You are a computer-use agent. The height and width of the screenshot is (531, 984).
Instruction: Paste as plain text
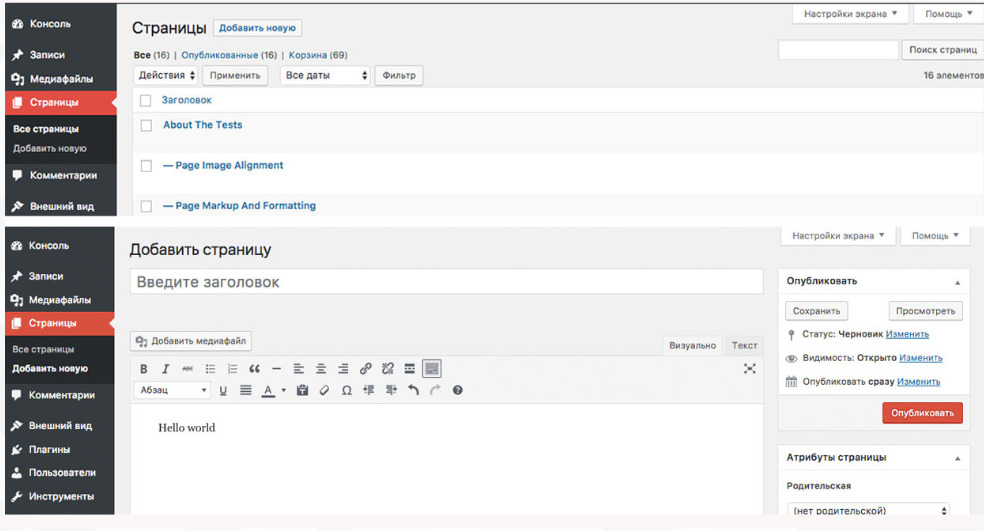(302, 390)
